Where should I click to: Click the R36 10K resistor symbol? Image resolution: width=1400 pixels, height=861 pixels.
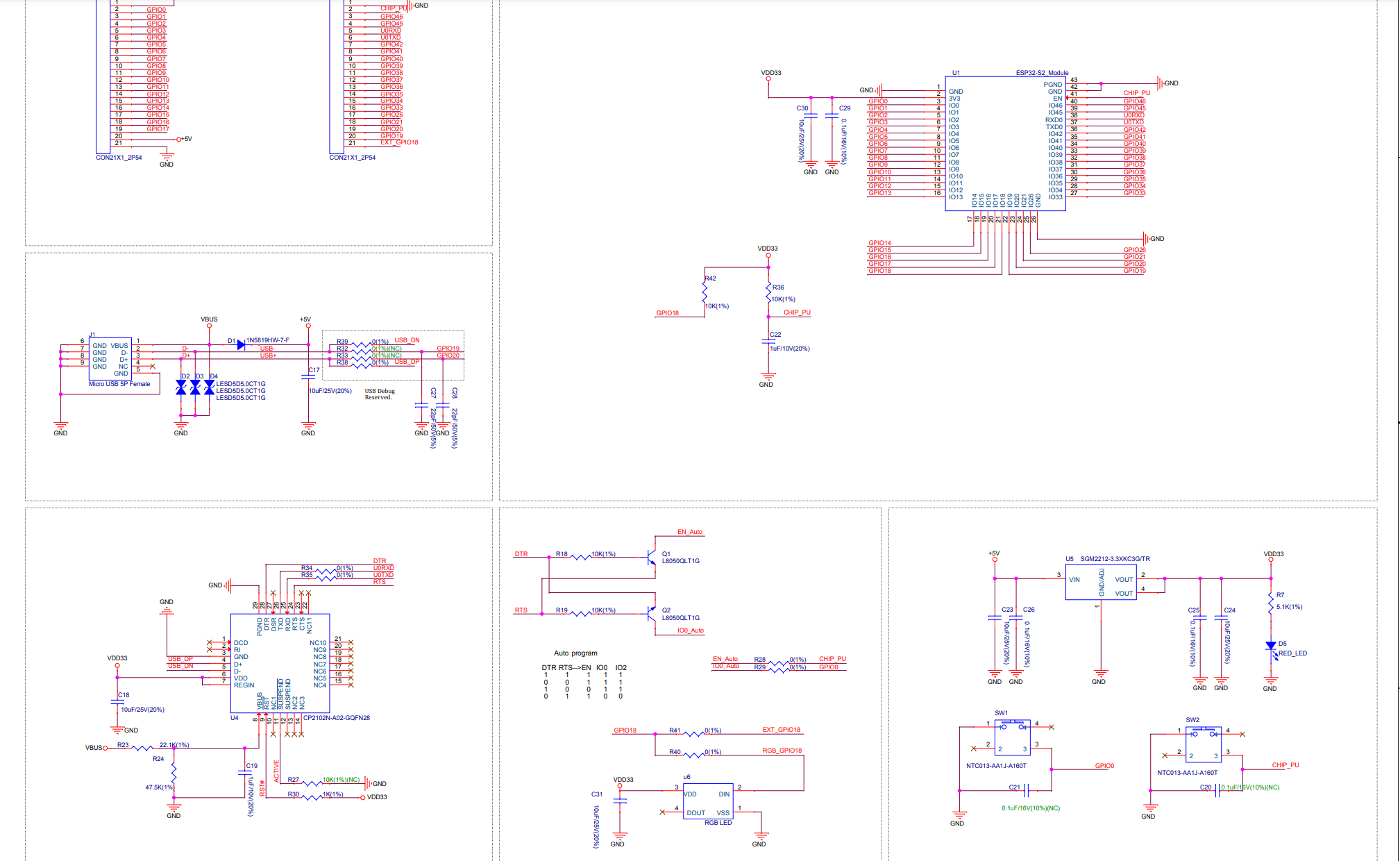pyautogui.click(x=768, y=292)
